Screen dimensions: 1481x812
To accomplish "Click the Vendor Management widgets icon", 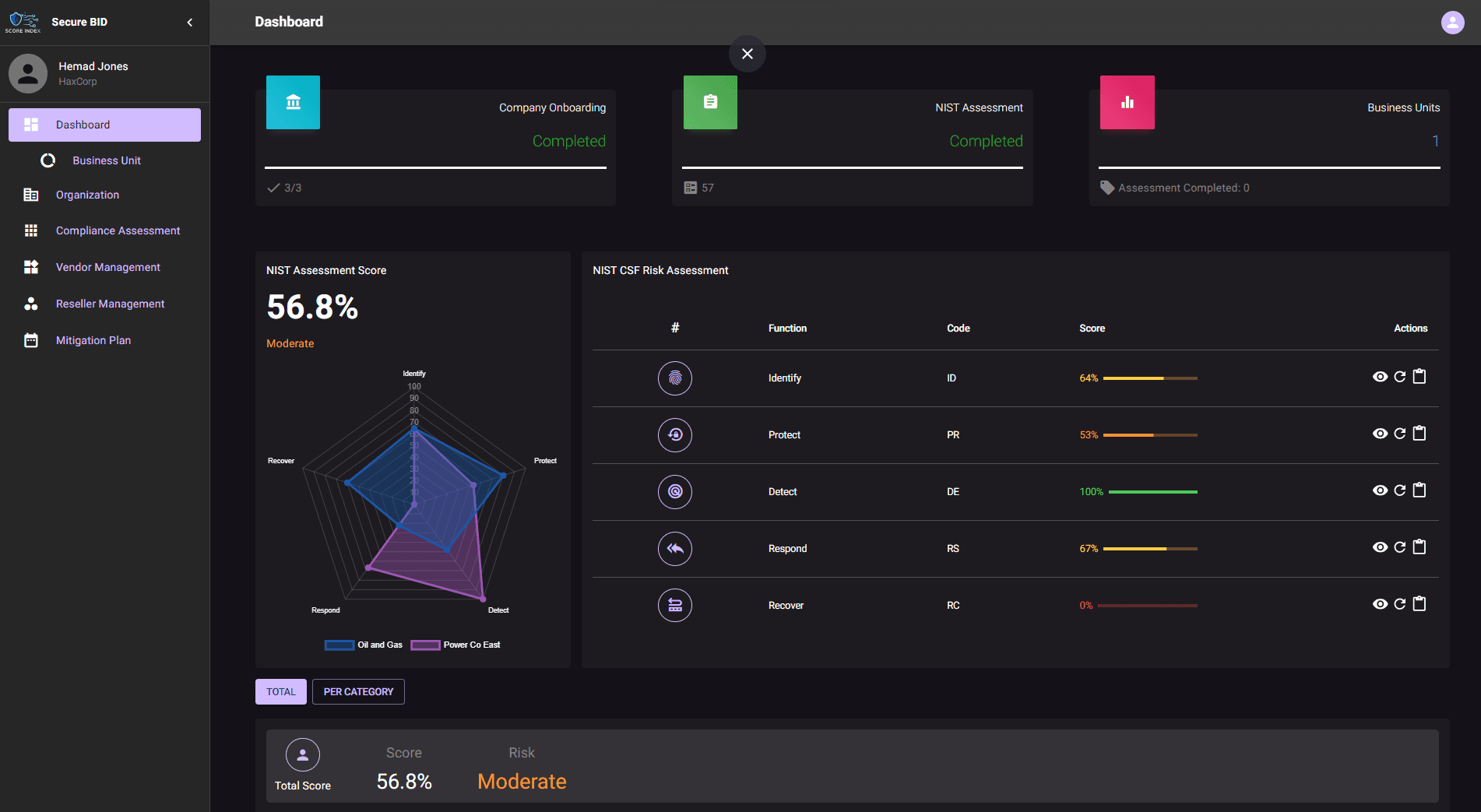I will pos(31,267).
